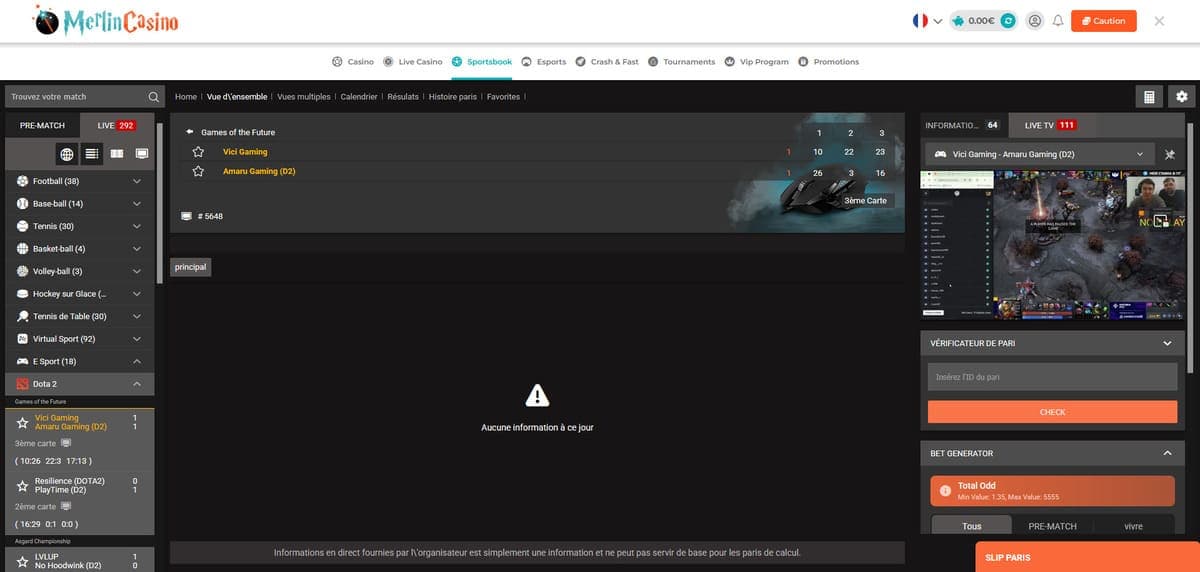This screenshot has height=572, width=1200.
Task: Open the Tournaments menu item
Action: click(x=682, y=62)
